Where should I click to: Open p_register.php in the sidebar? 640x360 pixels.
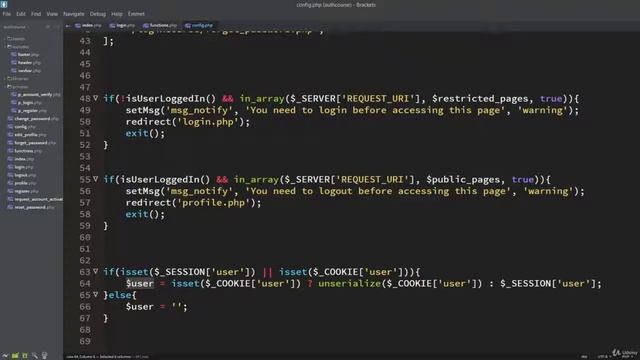32,111
